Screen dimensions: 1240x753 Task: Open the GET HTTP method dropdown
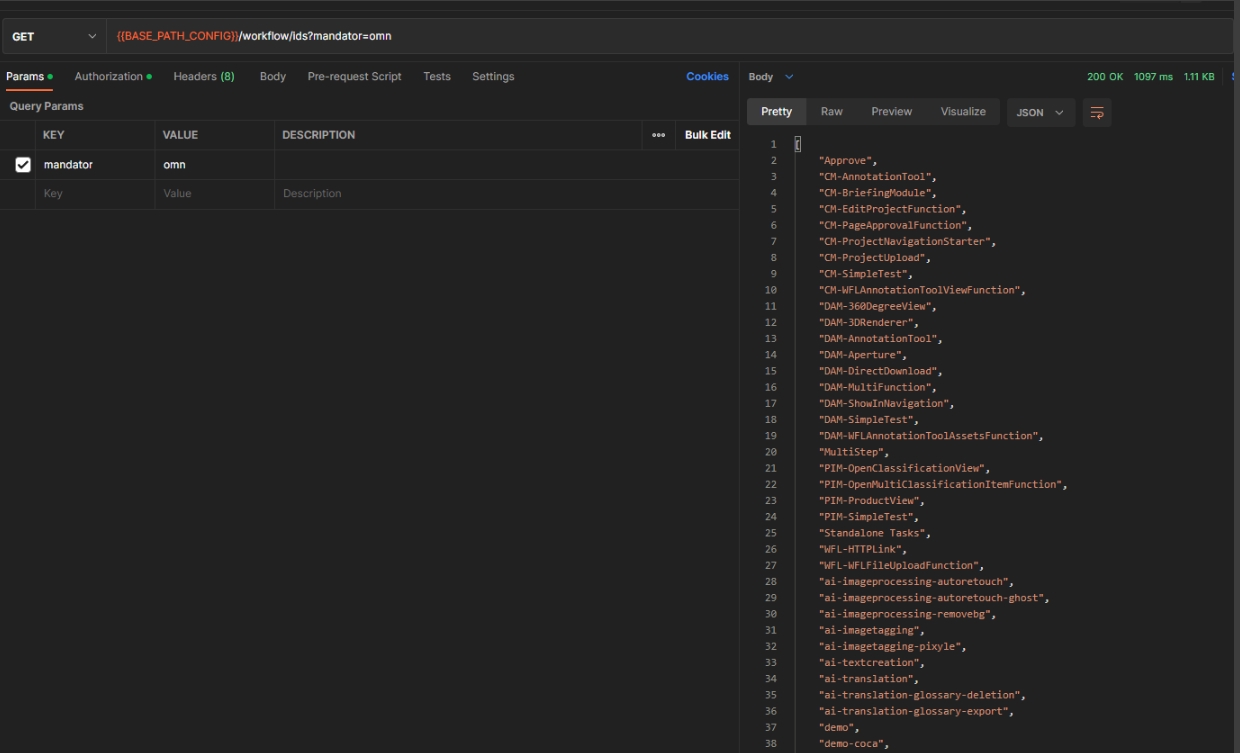(54, 36)
